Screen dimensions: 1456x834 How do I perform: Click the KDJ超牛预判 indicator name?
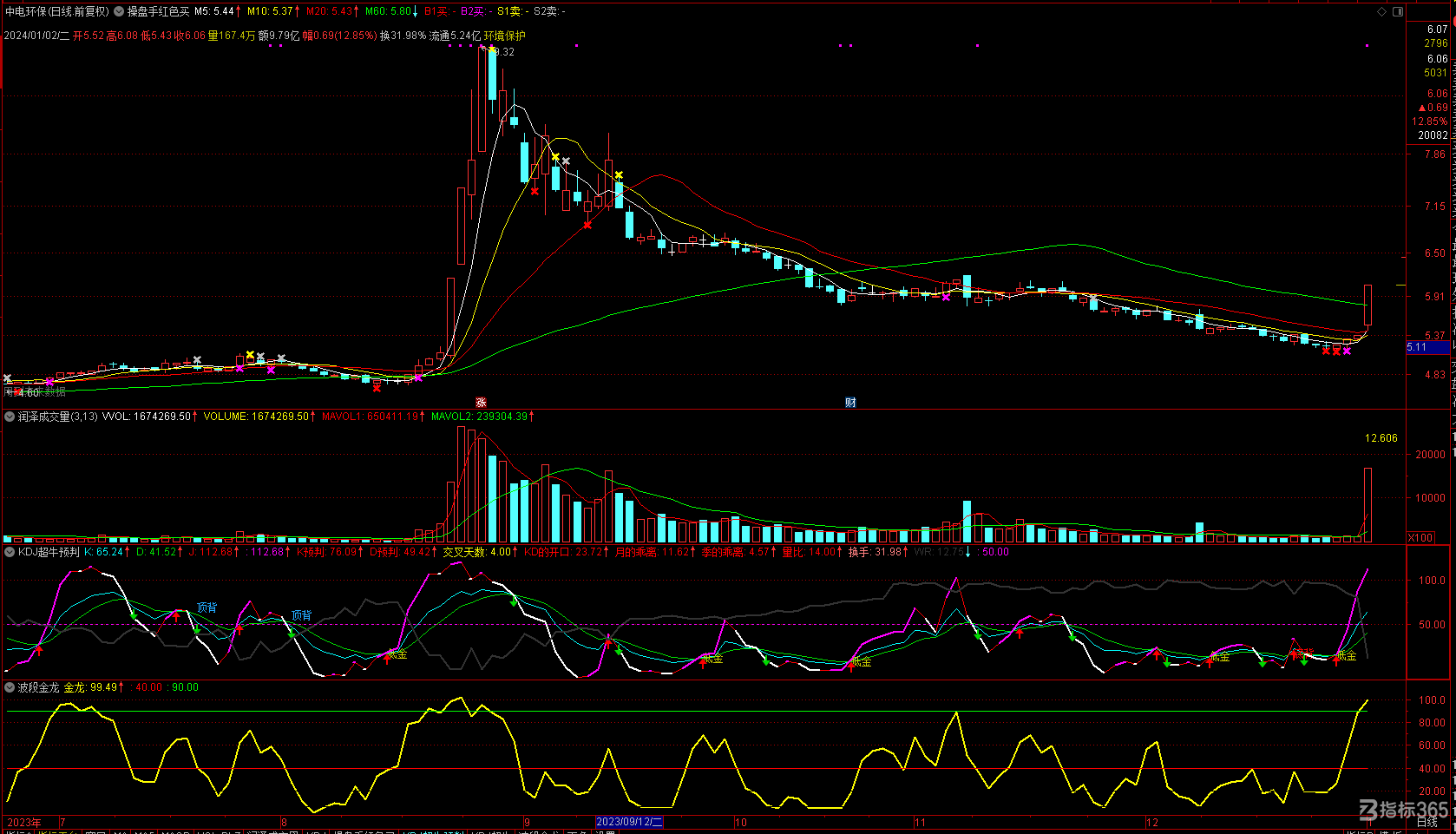pyautogui.click(x=49, y=552)
